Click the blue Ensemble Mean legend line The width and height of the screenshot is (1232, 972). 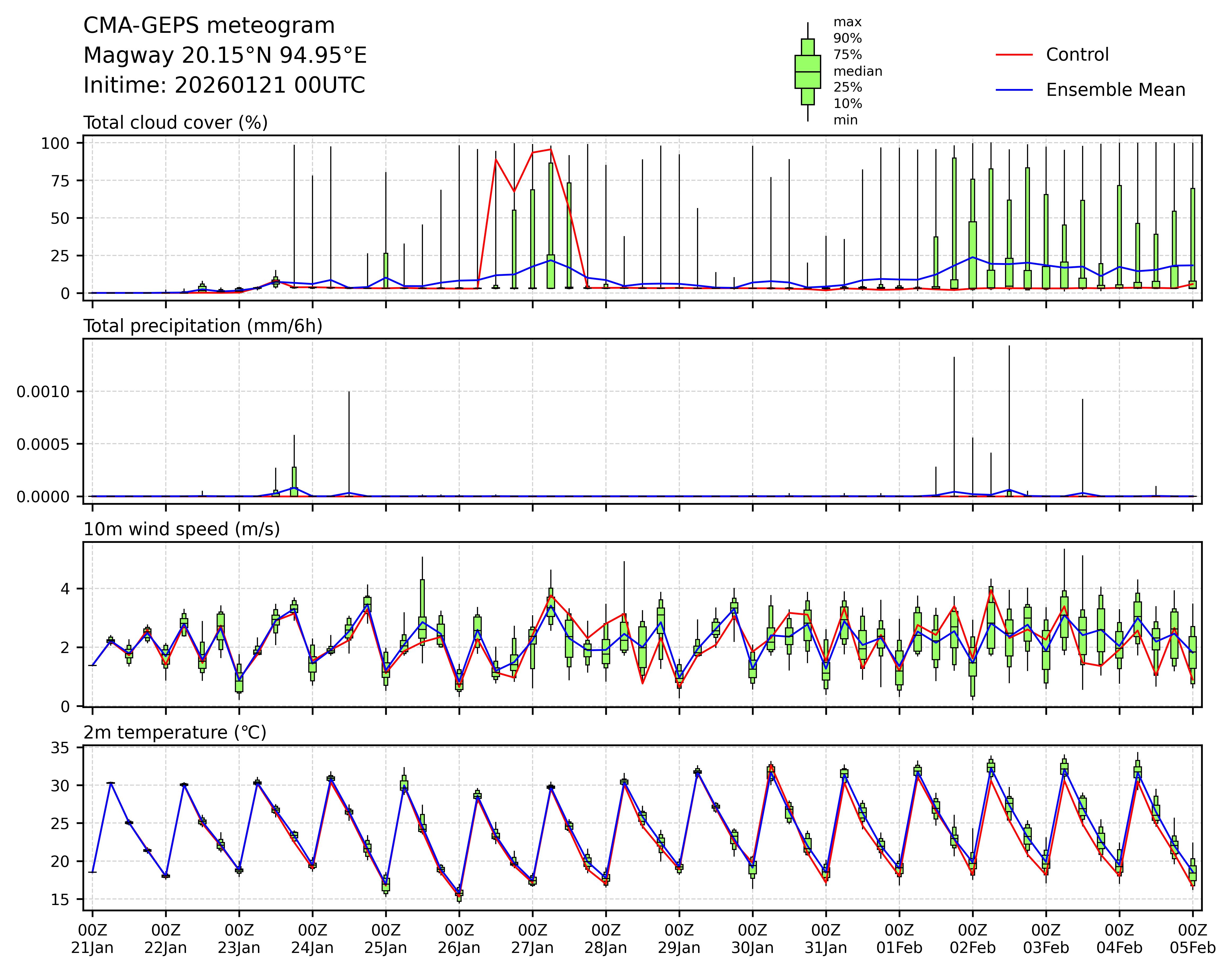[x=1014, y=90]
